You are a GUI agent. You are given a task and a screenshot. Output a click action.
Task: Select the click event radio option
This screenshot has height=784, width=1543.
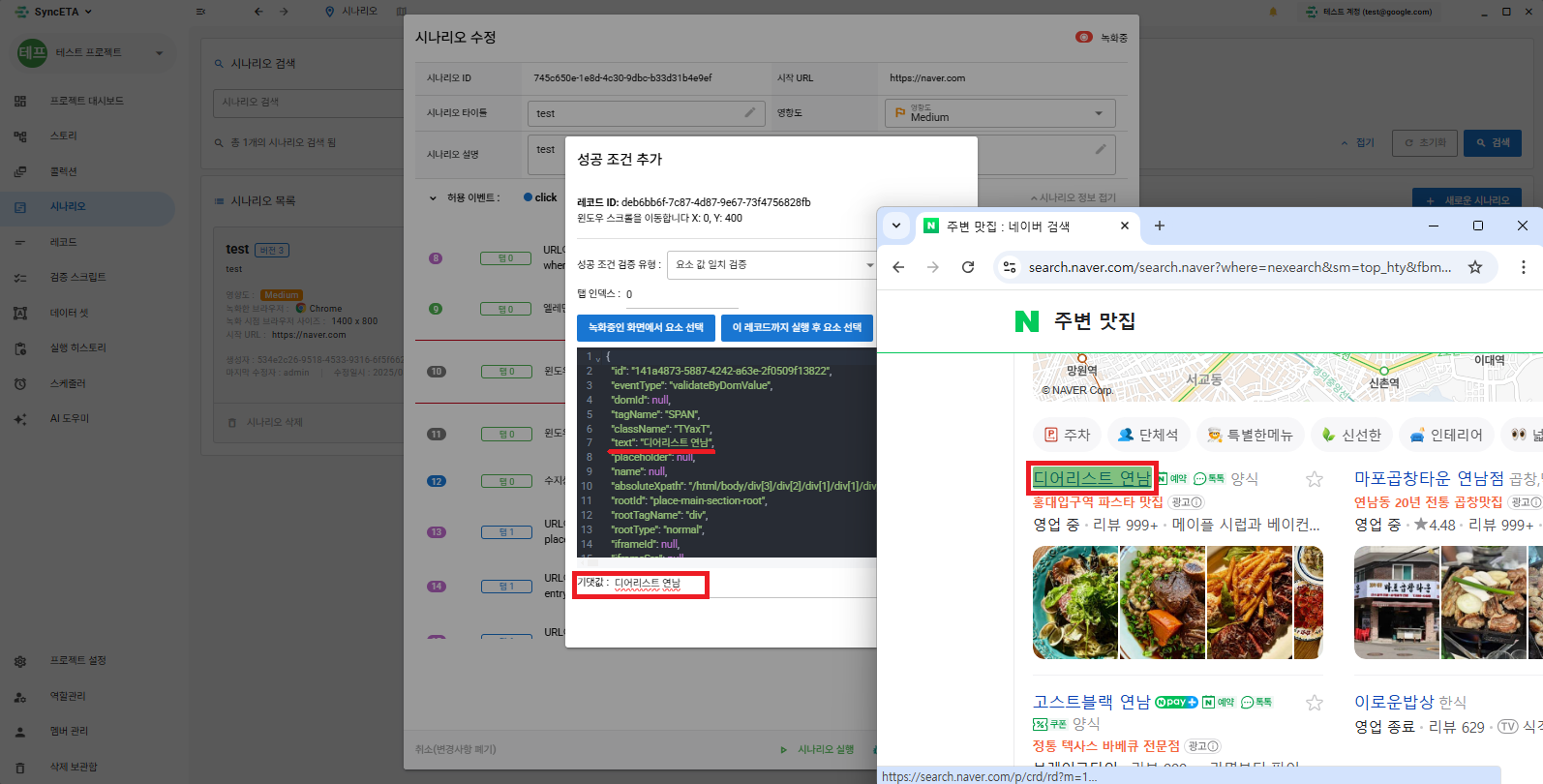pos(529,197)
